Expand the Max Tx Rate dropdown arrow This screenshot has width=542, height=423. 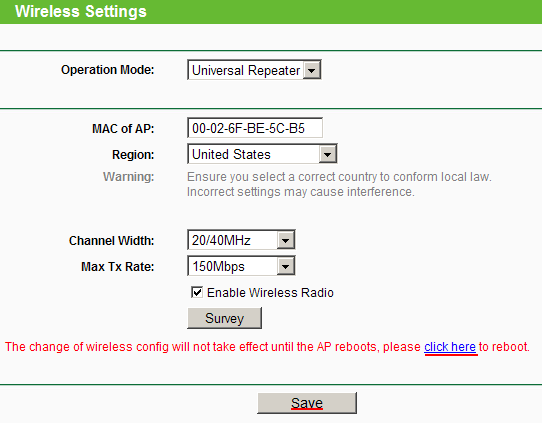(x=286, y=266)
